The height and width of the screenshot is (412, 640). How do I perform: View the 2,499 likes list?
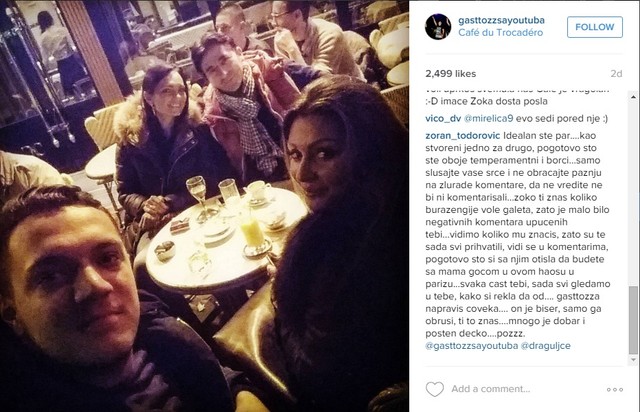tap(451, 74)
